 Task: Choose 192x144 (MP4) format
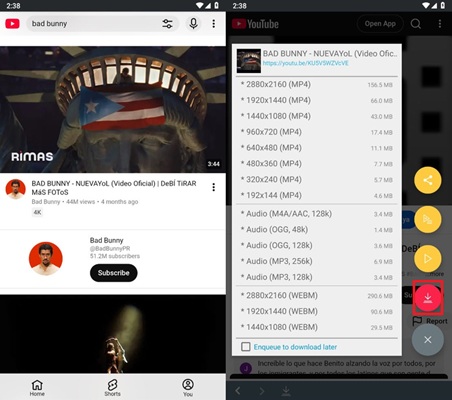click(317, 195)
